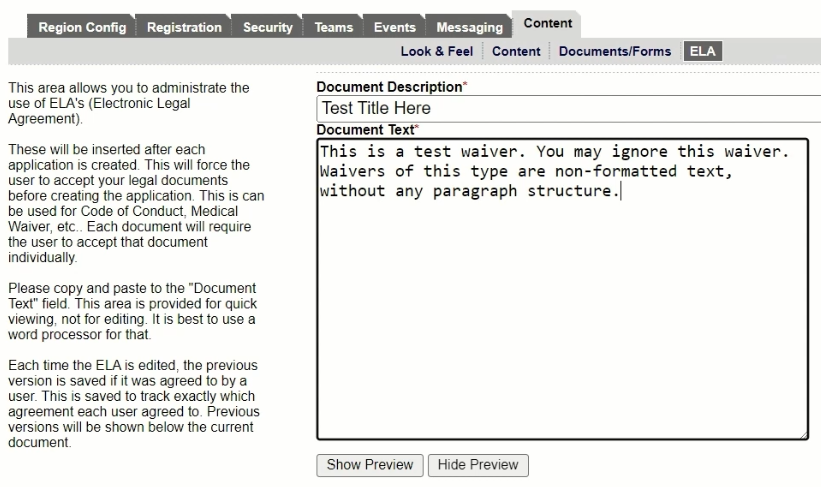
Task: Go to the Teams tab
Action: pos(333,29)
